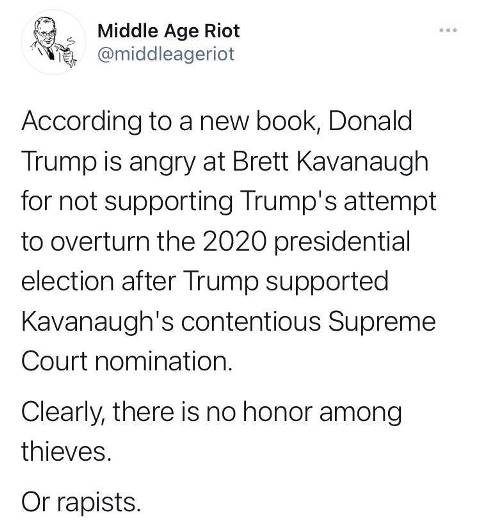
Task: Click the possessive word 'Kavanaugh's'
Action: coord(98,322)
